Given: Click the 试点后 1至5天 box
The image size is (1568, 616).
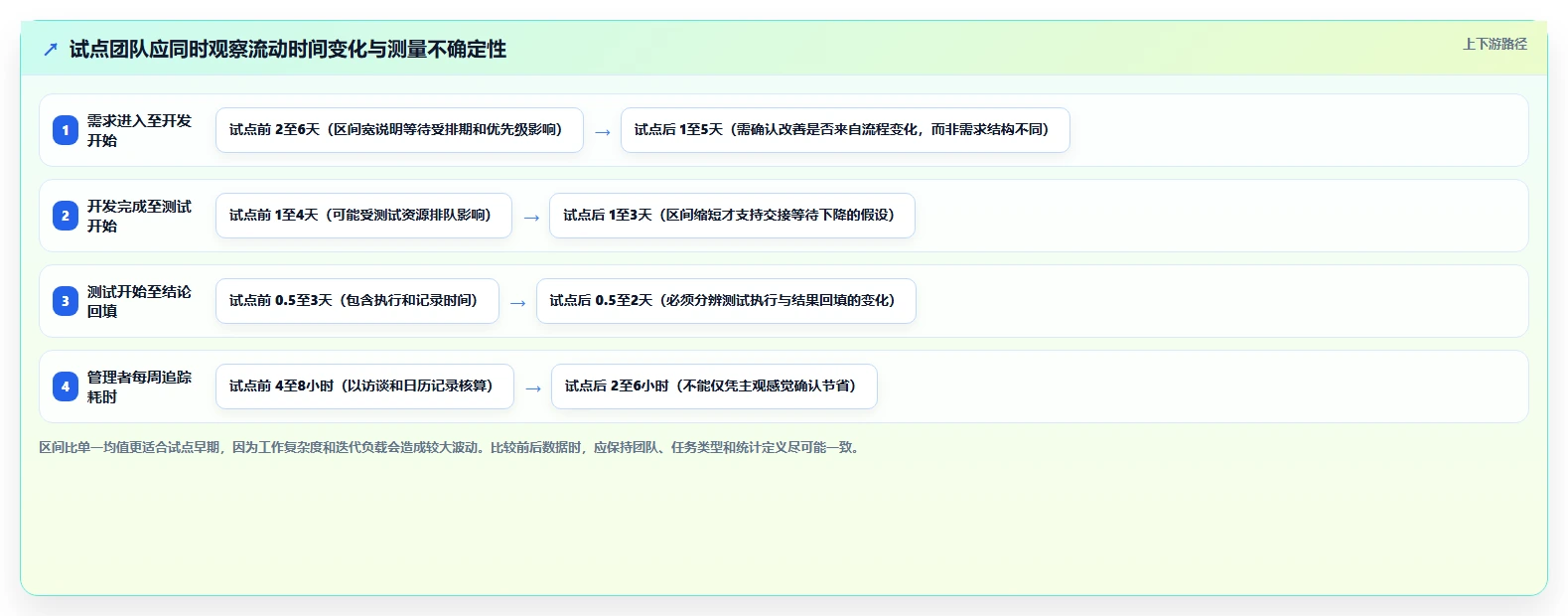Looking at the screenshot, I should point(845,130).
